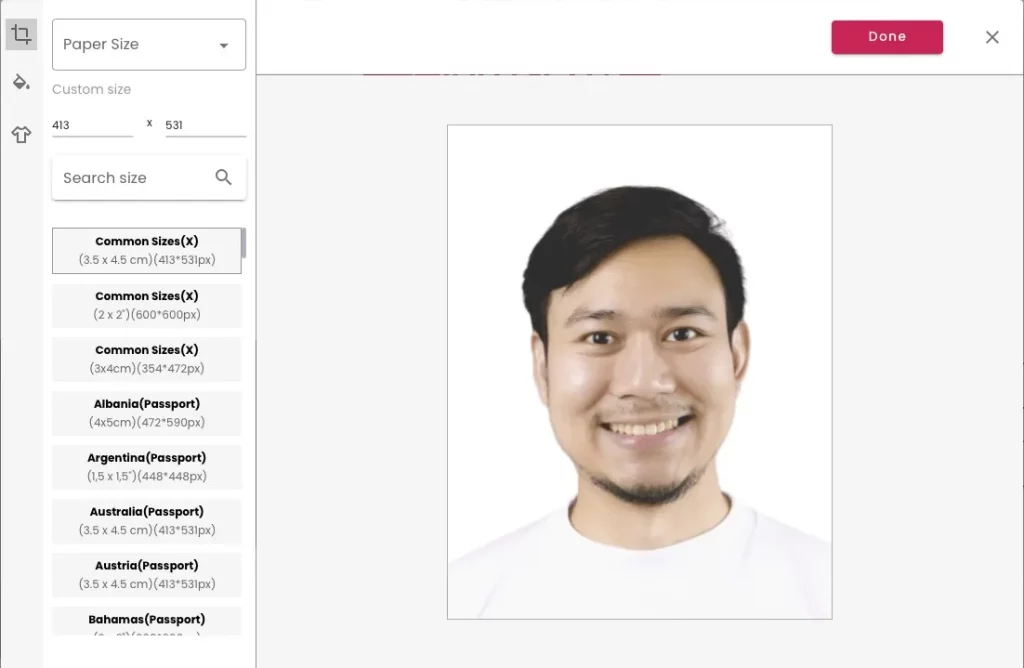
Task: Open the t-shirt outfit changer tool
Action: point(21,135)
